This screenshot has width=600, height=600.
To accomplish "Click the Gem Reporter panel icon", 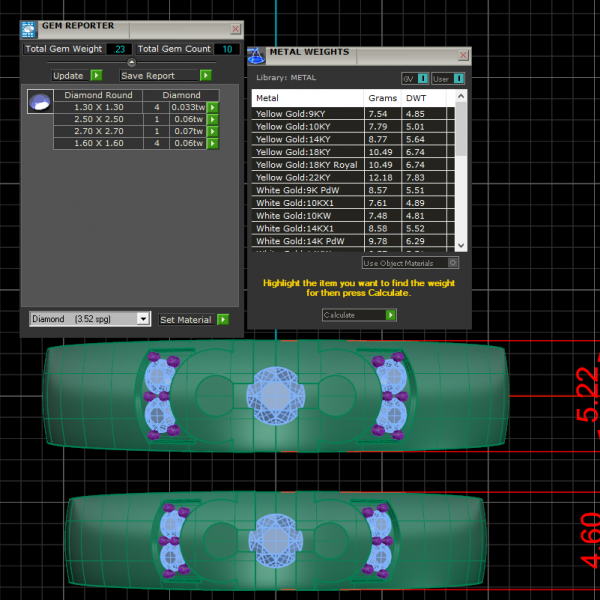I will point(28,28).
